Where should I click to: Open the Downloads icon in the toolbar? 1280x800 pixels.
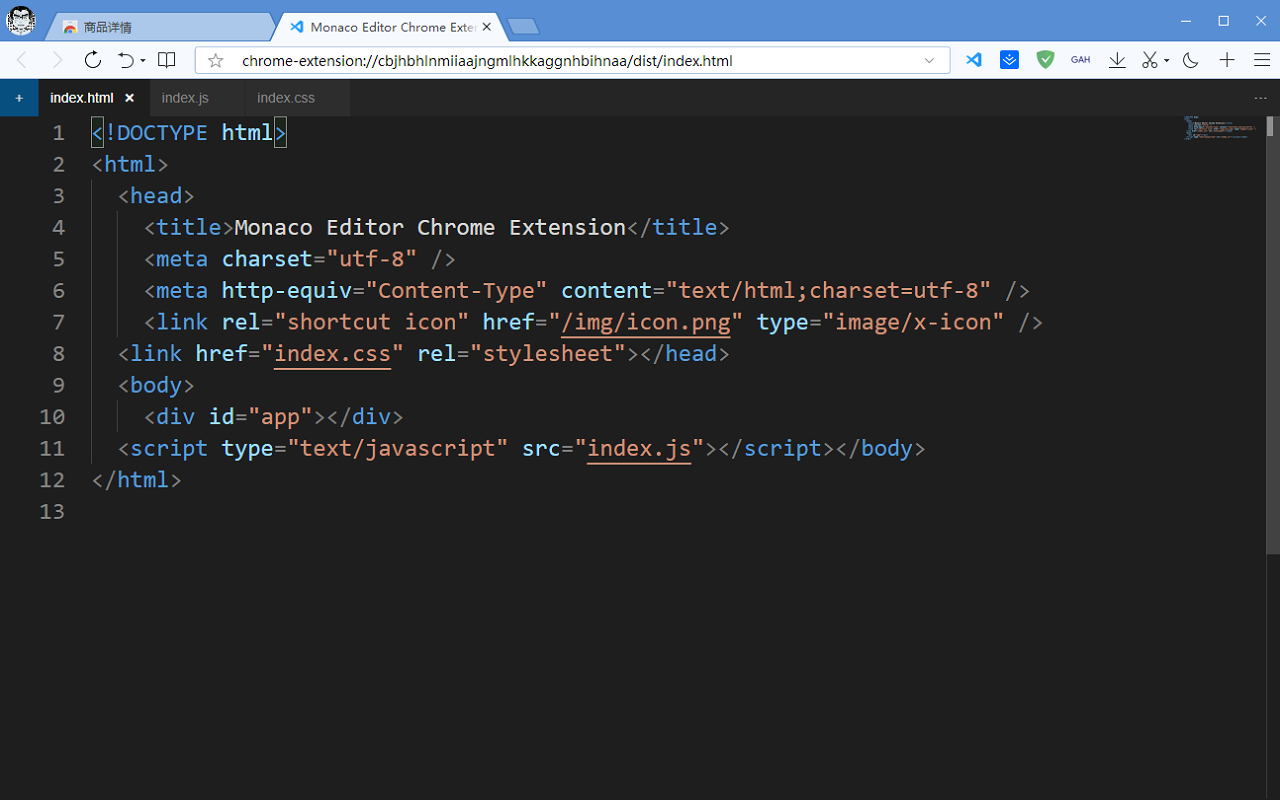tap(1117, 60)
